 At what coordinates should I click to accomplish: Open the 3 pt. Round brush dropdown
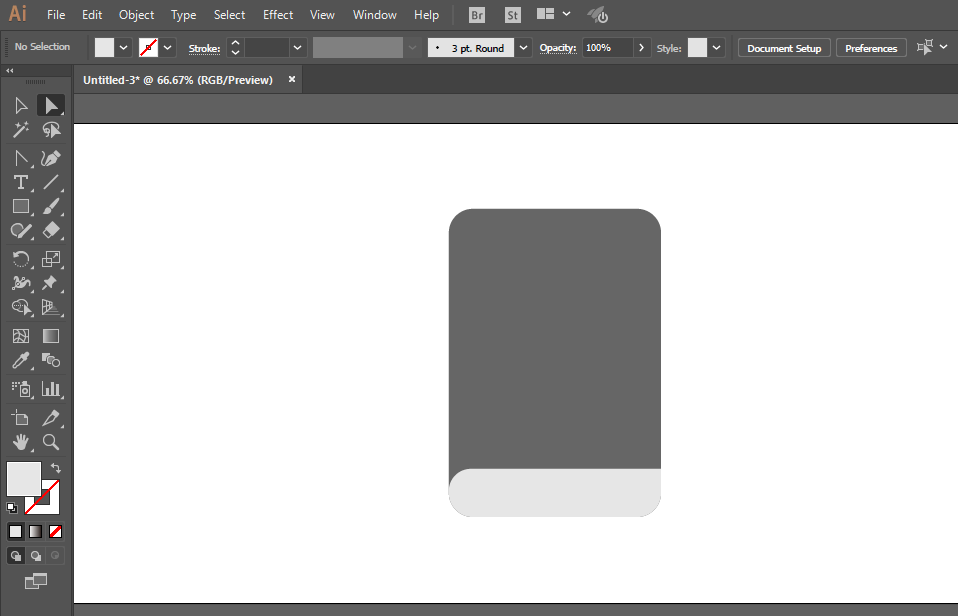[x=524, y=48]
